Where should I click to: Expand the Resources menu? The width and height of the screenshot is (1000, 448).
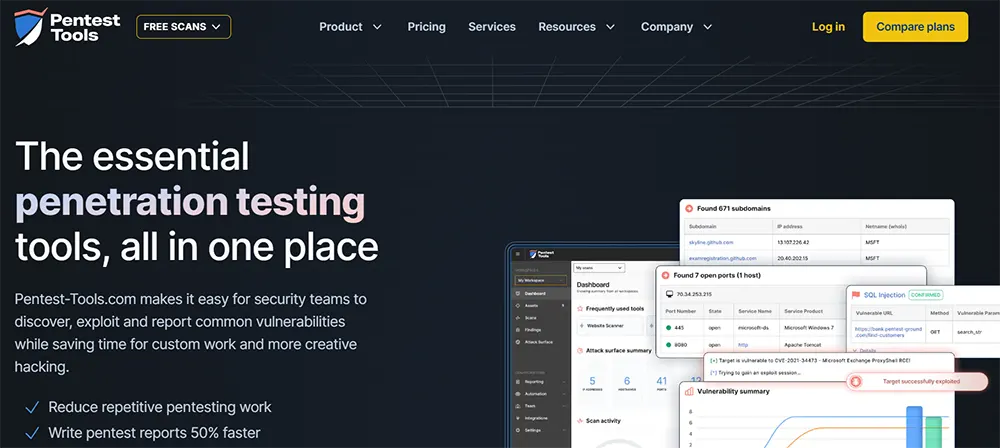[577, 27]
